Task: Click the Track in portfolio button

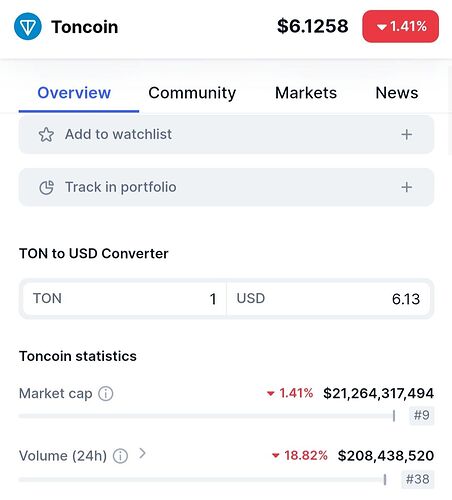Action: click(x=226, y=187)
